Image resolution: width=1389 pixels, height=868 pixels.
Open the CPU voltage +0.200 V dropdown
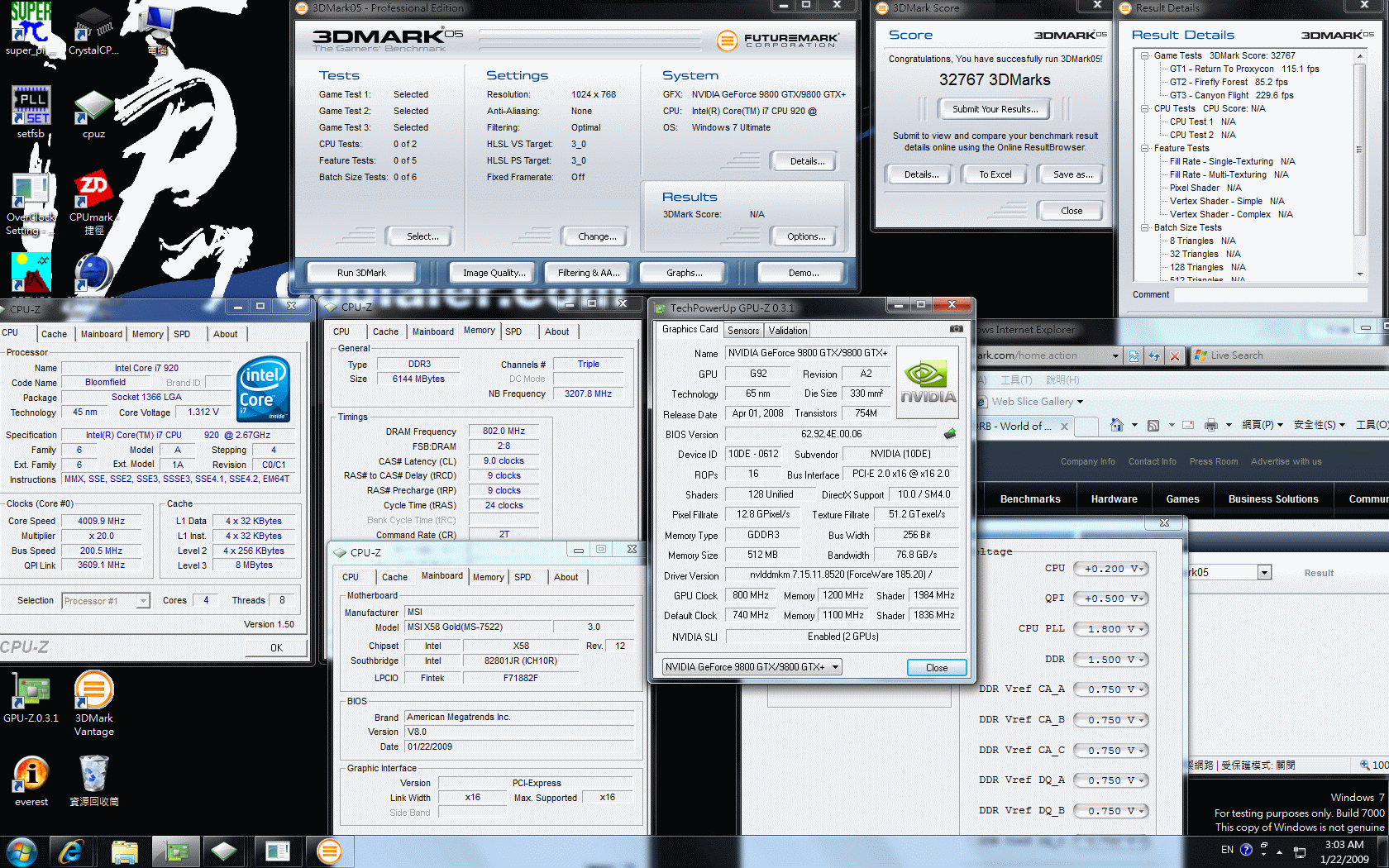[1110, 569]
